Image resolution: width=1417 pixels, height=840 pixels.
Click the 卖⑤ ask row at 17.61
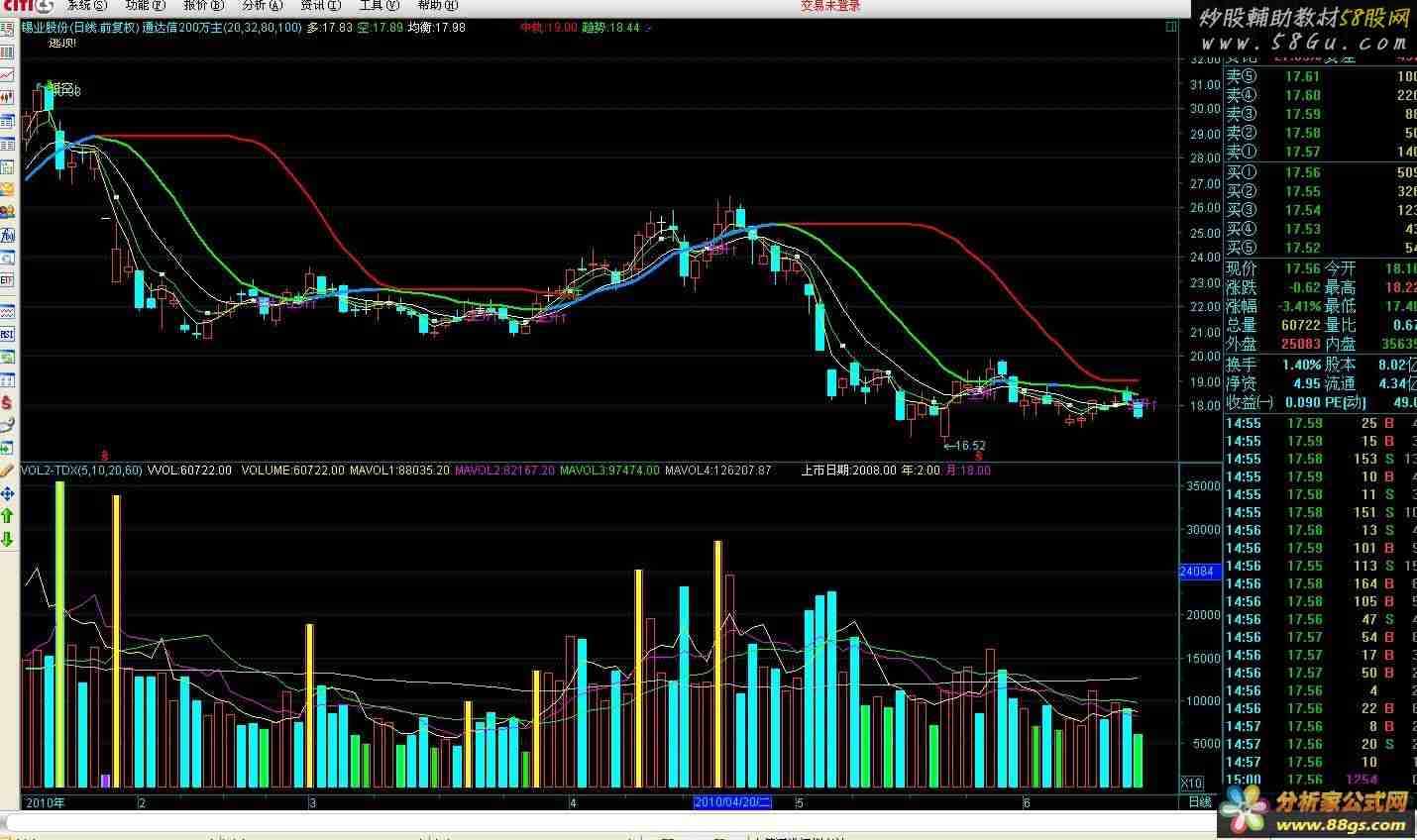click(1321, 76)
